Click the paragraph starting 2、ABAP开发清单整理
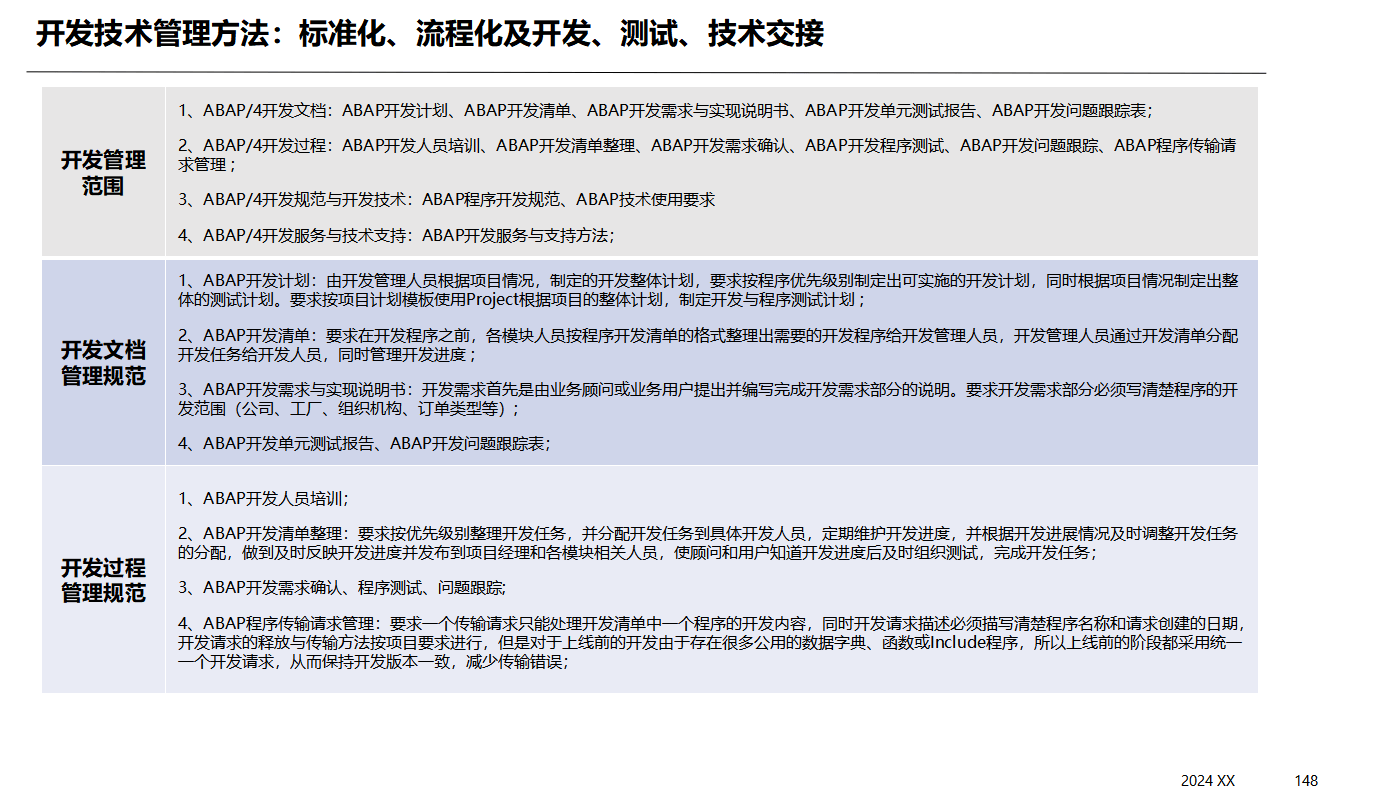Viewport: 1398px width, 793px height. (708, 543)
